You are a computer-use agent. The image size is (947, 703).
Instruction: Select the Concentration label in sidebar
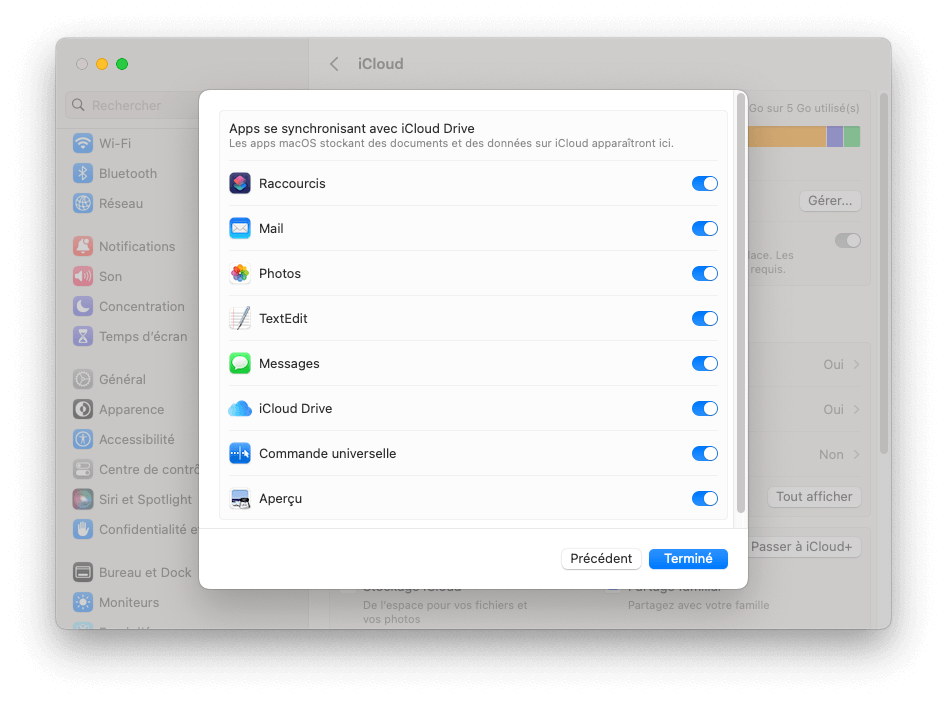point(142,307)
